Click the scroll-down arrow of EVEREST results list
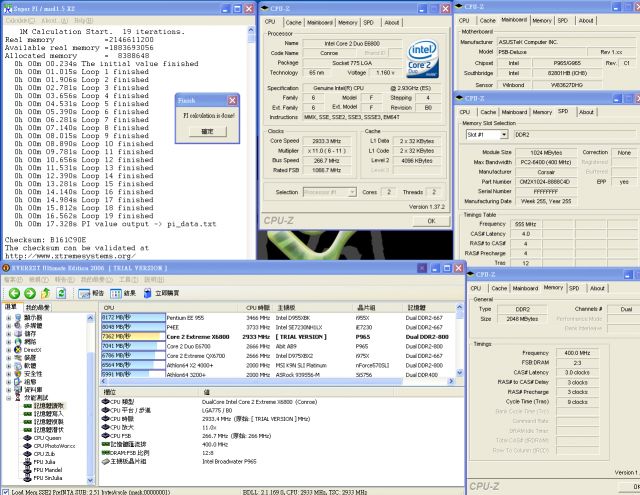This screenshot has height=495, width=640. [460, 373]
